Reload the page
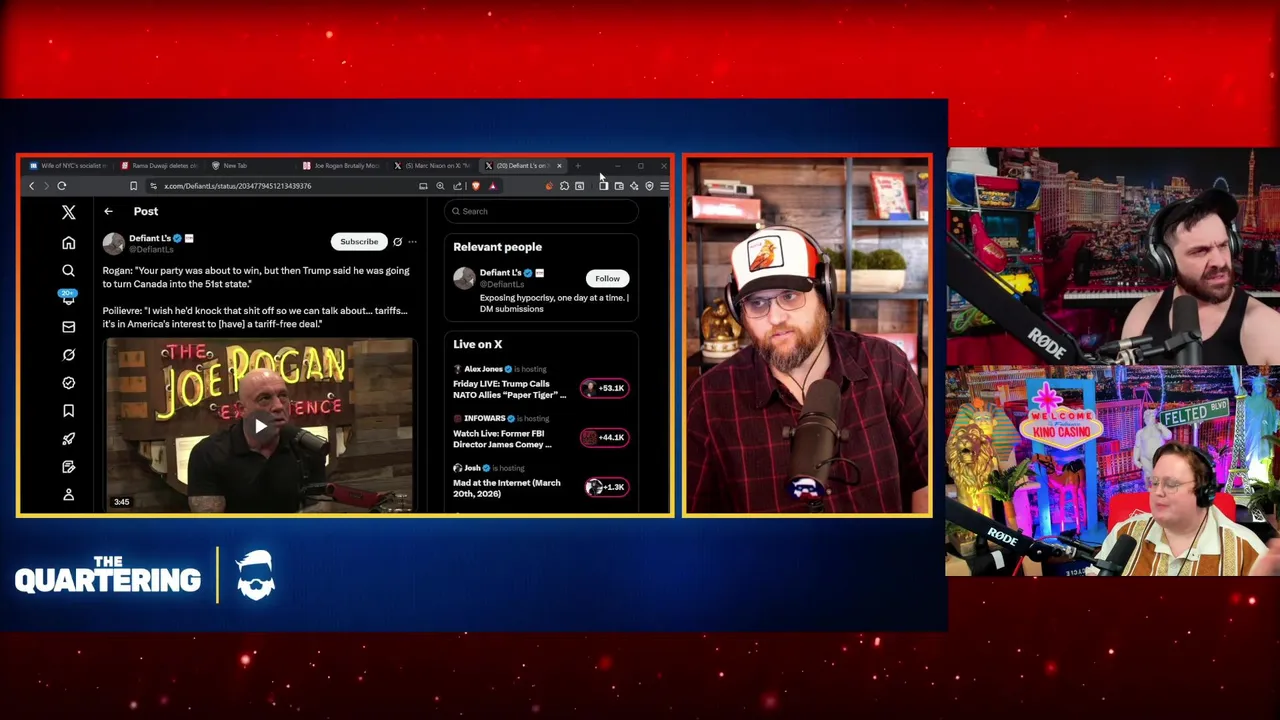 pyautogui.click(x=61, y=186)
